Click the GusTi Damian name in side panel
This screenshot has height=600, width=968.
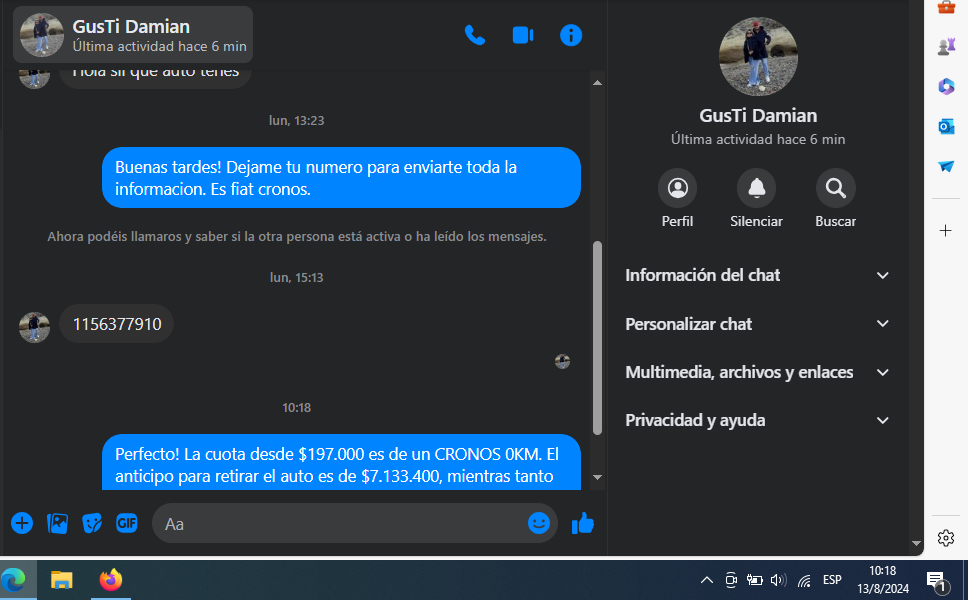758,115
